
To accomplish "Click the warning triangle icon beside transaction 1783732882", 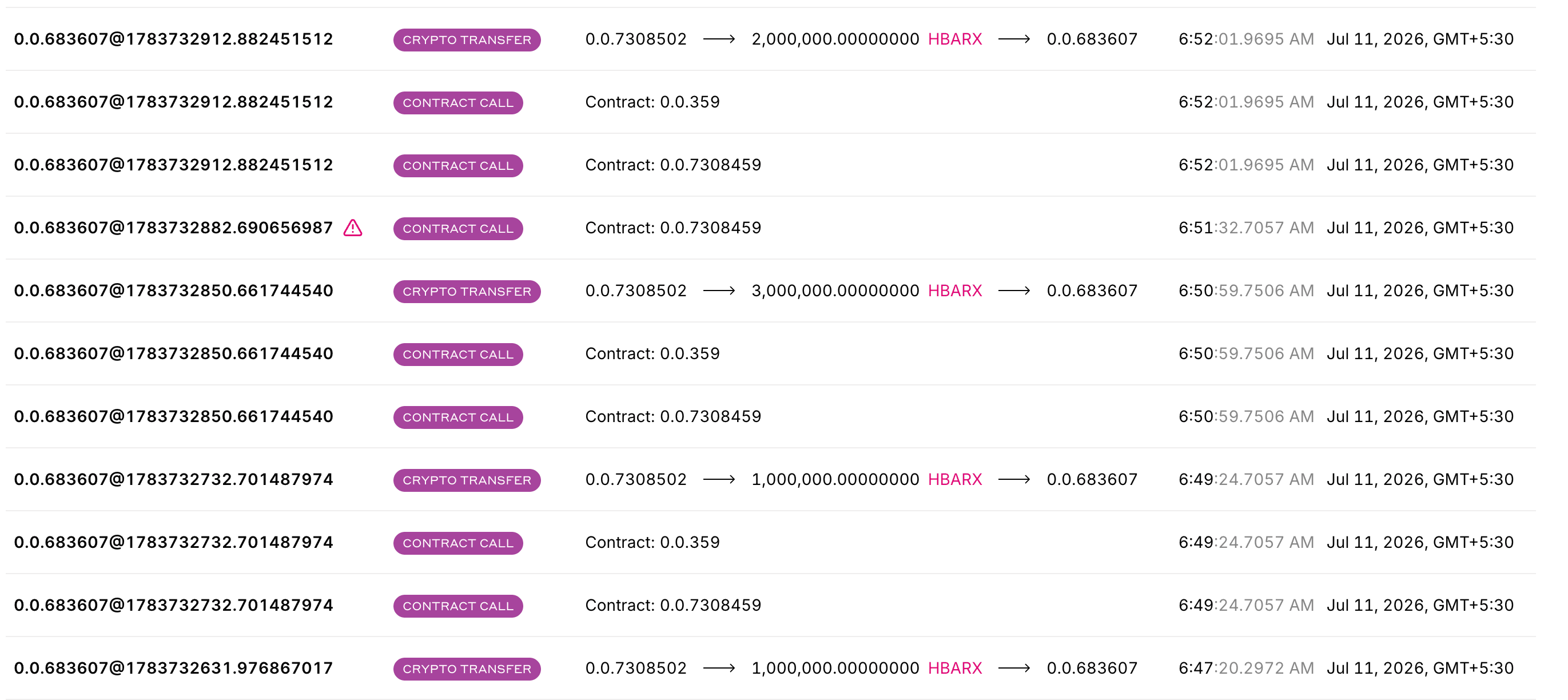I will pyautogui.click(x=352, y=228).
